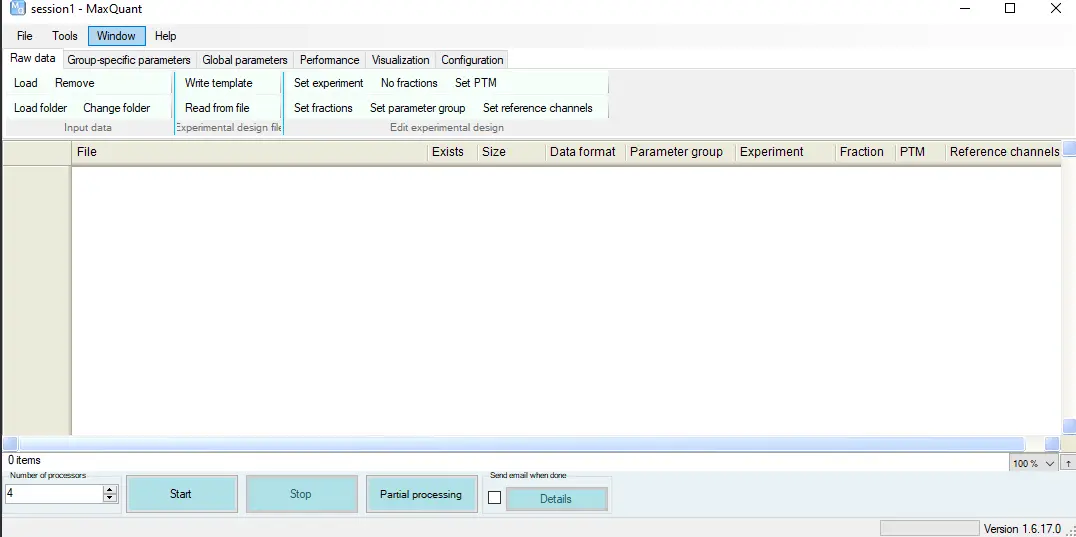Image resolution: width=1076 pixels, height=537 pixels.
Task: Click the Experiment column header
Action: [x=785, y=152]
